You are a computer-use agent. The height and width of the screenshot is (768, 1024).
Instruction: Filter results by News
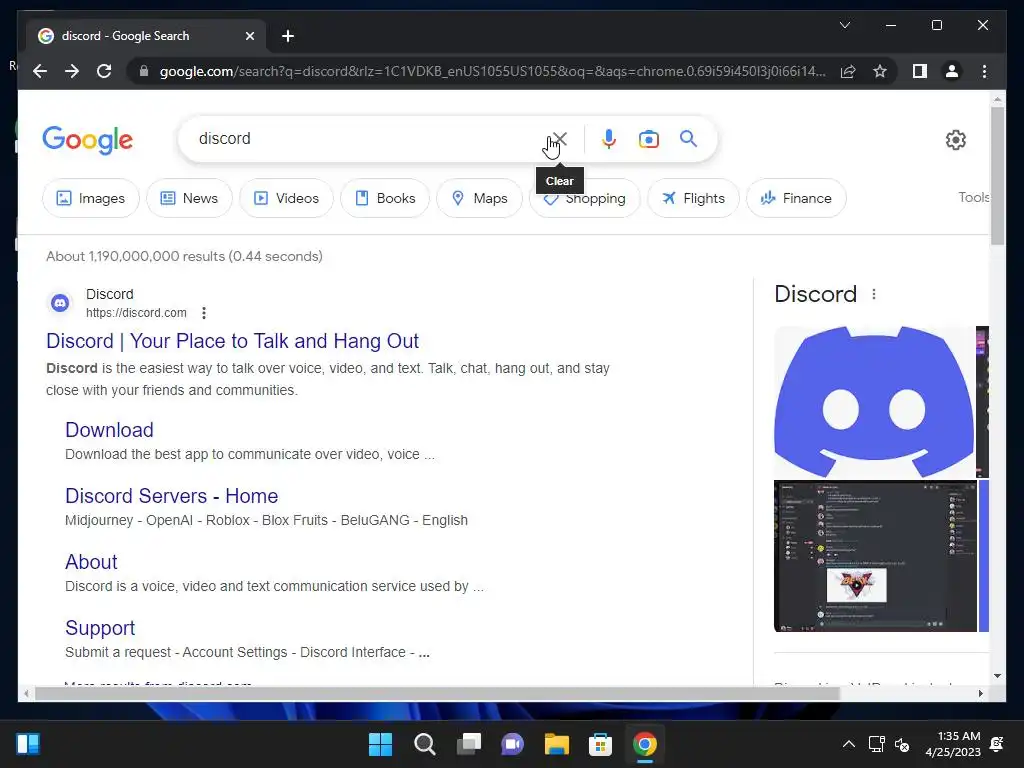(189, 198)
